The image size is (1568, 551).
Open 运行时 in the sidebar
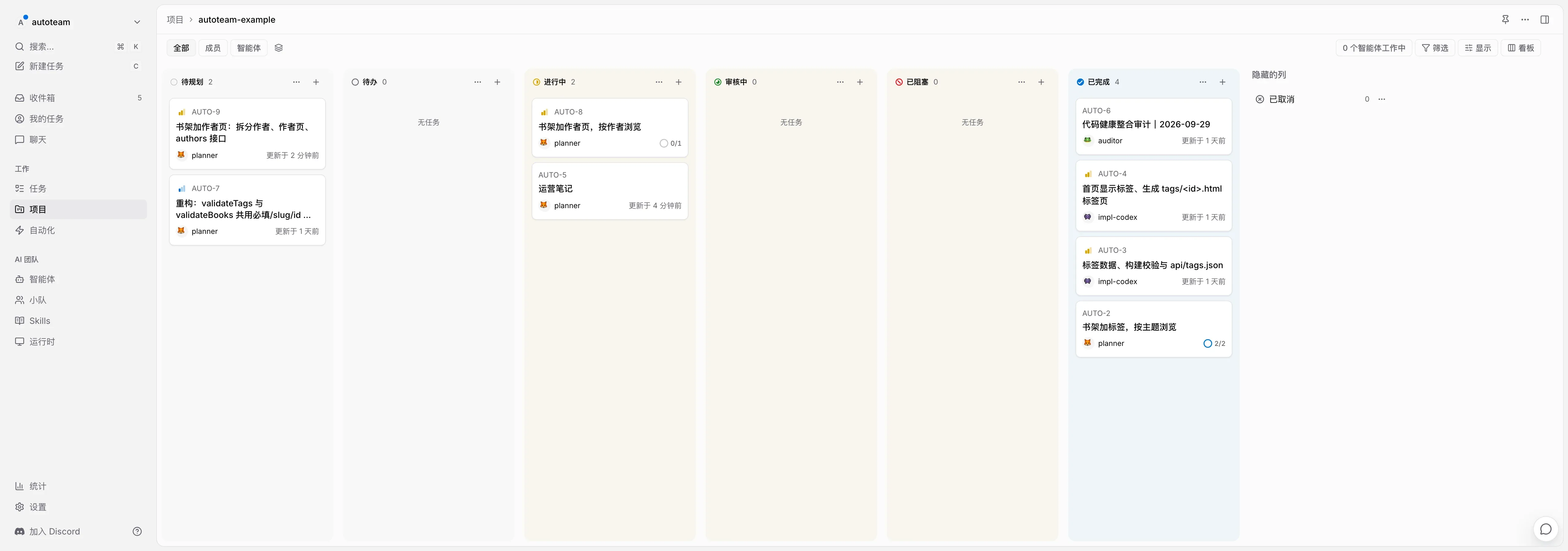click(x=78, y=342)
